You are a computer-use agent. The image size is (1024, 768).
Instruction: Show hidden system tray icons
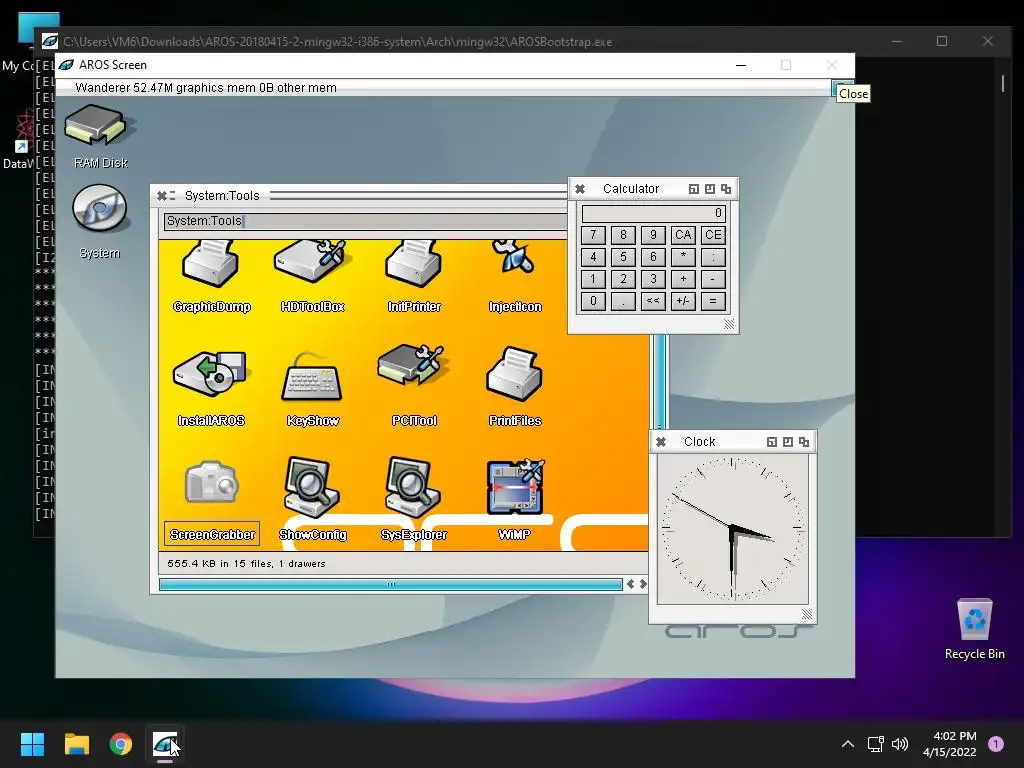[848, 744]
